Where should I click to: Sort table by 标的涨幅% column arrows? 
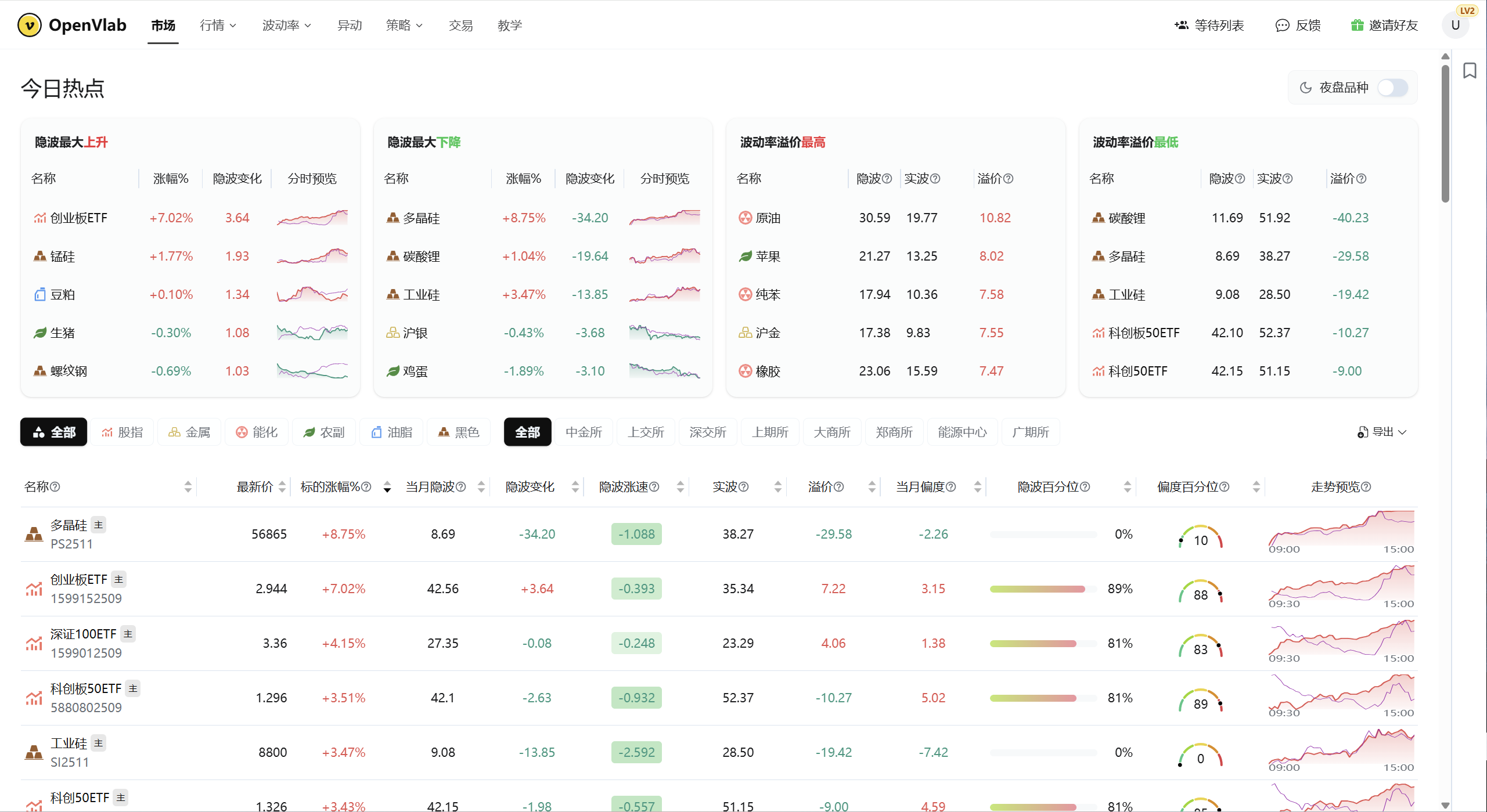click(387, 487)
